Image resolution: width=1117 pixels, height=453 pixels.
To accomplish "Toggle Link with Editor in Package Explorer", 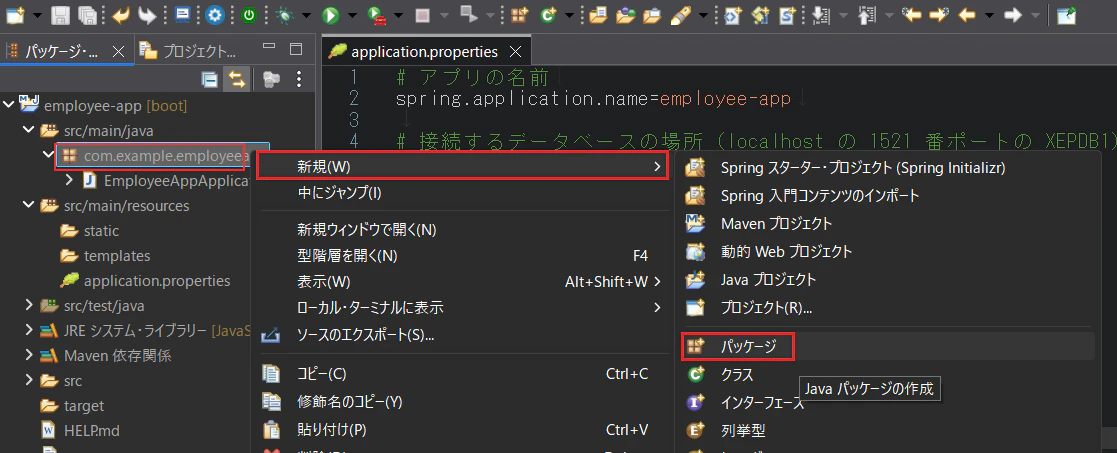I will 235,79.
